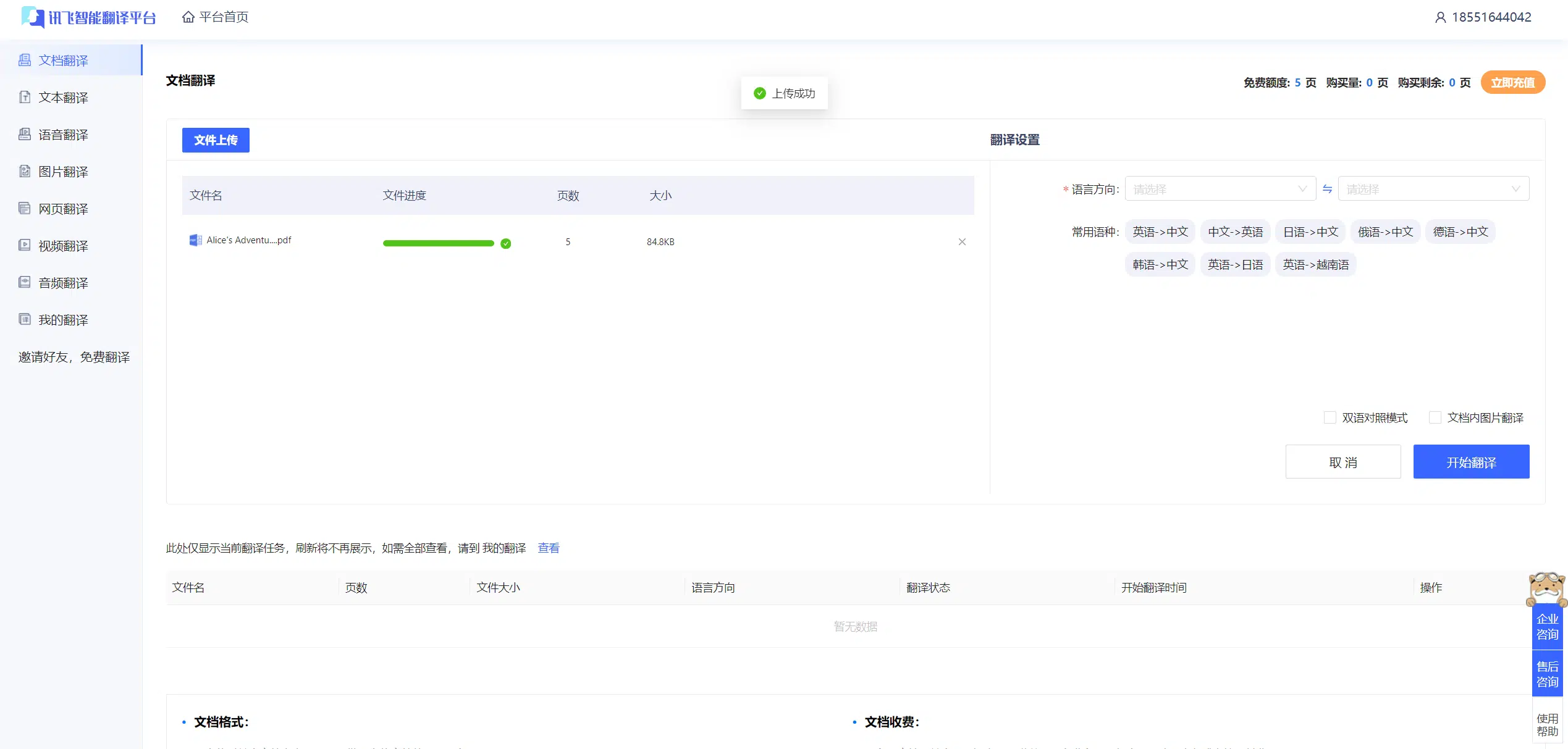The width and height of the screenshot is (1568, 749).
Task: Toggle 文档内图片翻译 checkbox
Action: click(x=1435, y=418)
